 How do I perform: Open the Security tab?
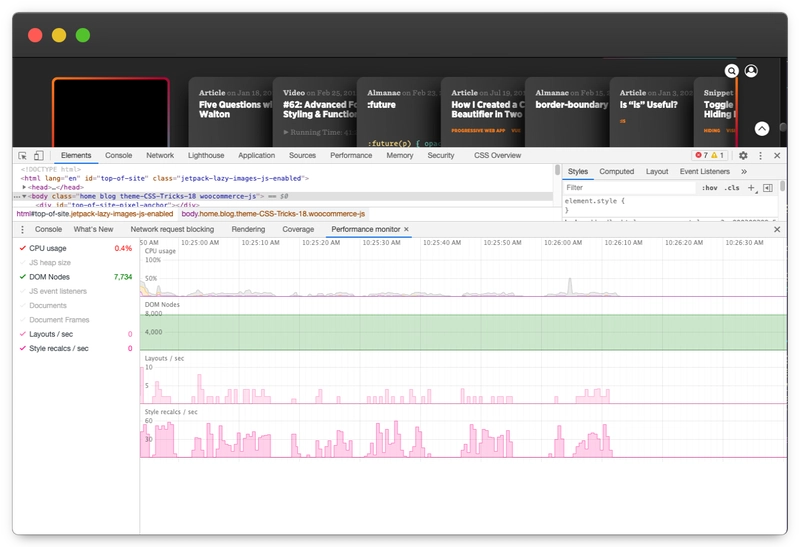pyautogui.click(x=441, y=156)
